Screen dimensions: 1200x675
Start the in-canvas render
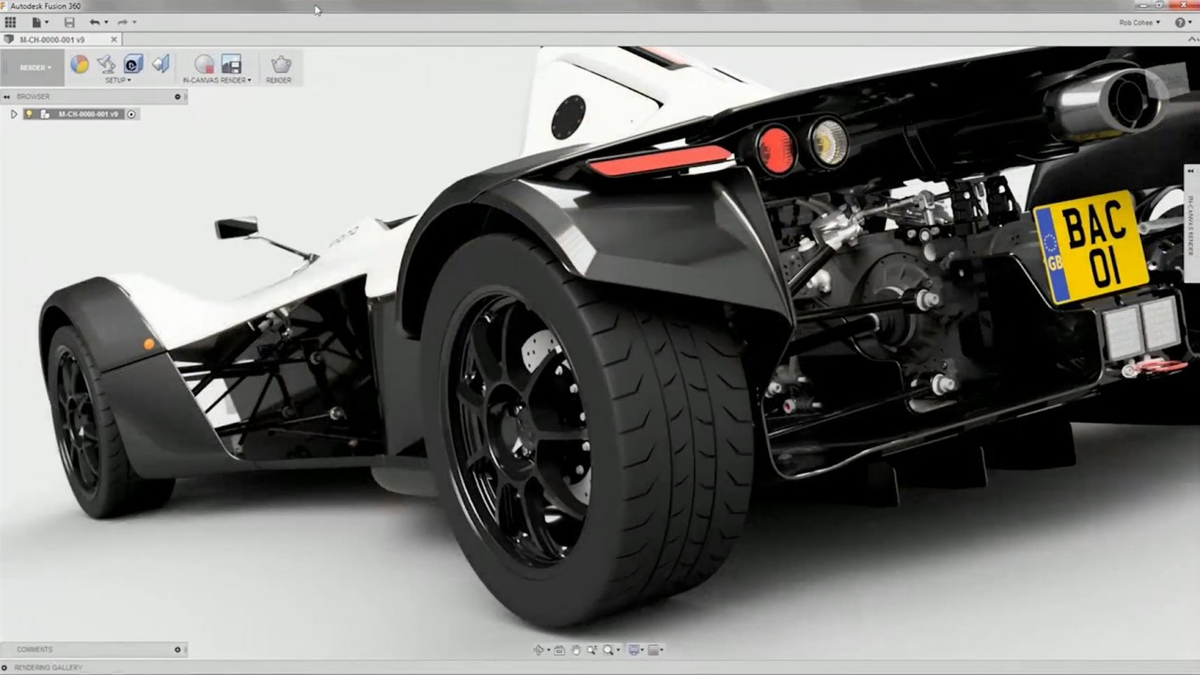tap(204, 64)
